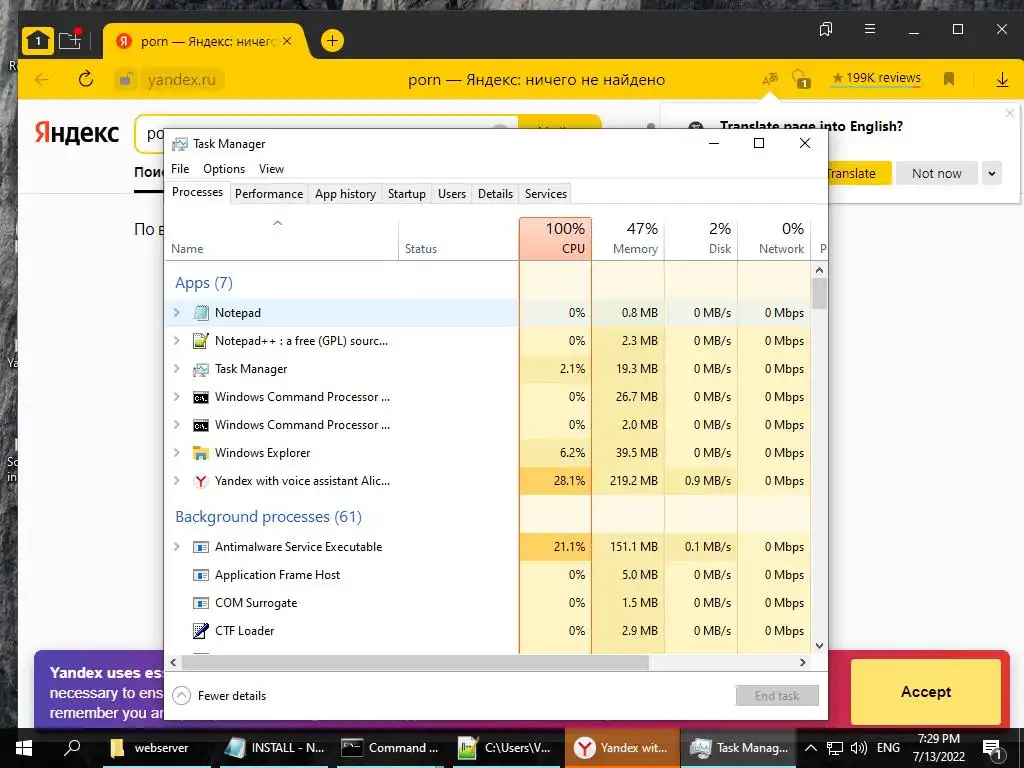Open the File menu in Task Manager
1024x768 pixels.
180,168
